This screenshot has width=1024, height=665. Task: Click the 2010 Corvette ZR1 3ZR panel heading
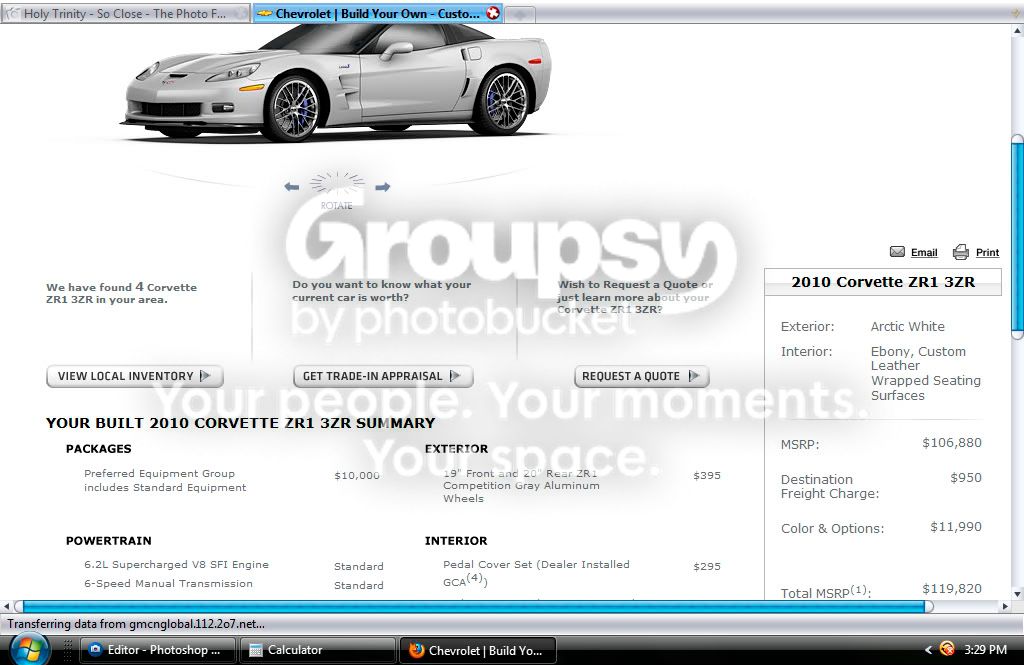(883, 282)
